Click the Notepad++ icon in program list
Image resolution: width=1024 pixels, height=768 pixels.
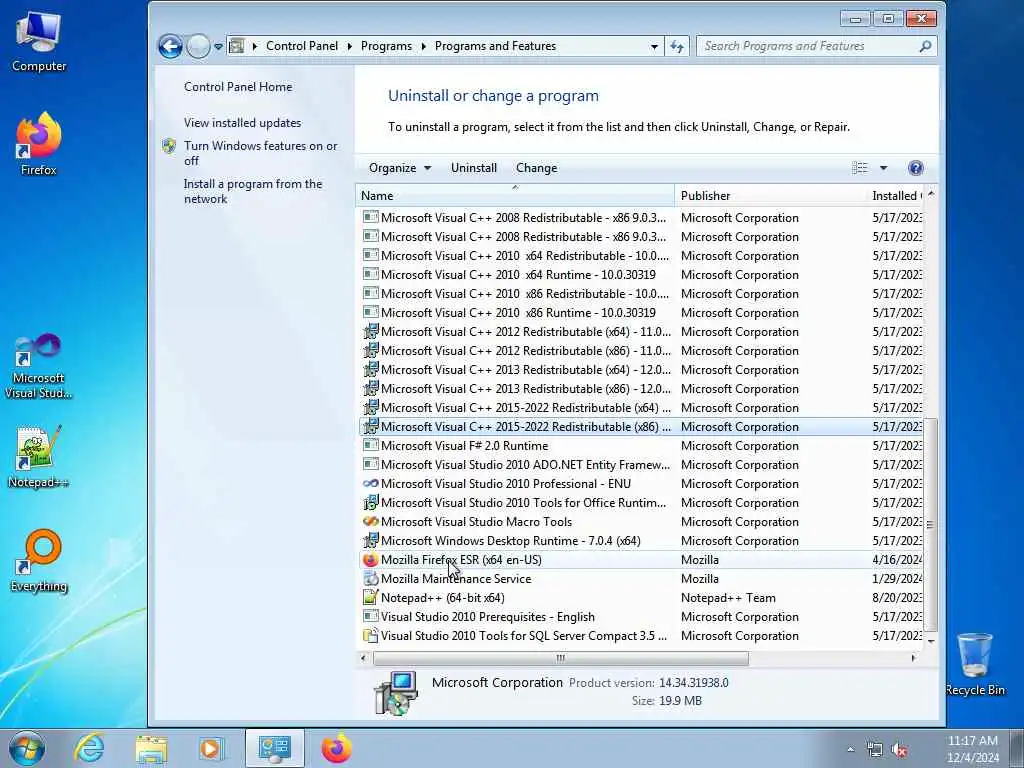point(370,598)
